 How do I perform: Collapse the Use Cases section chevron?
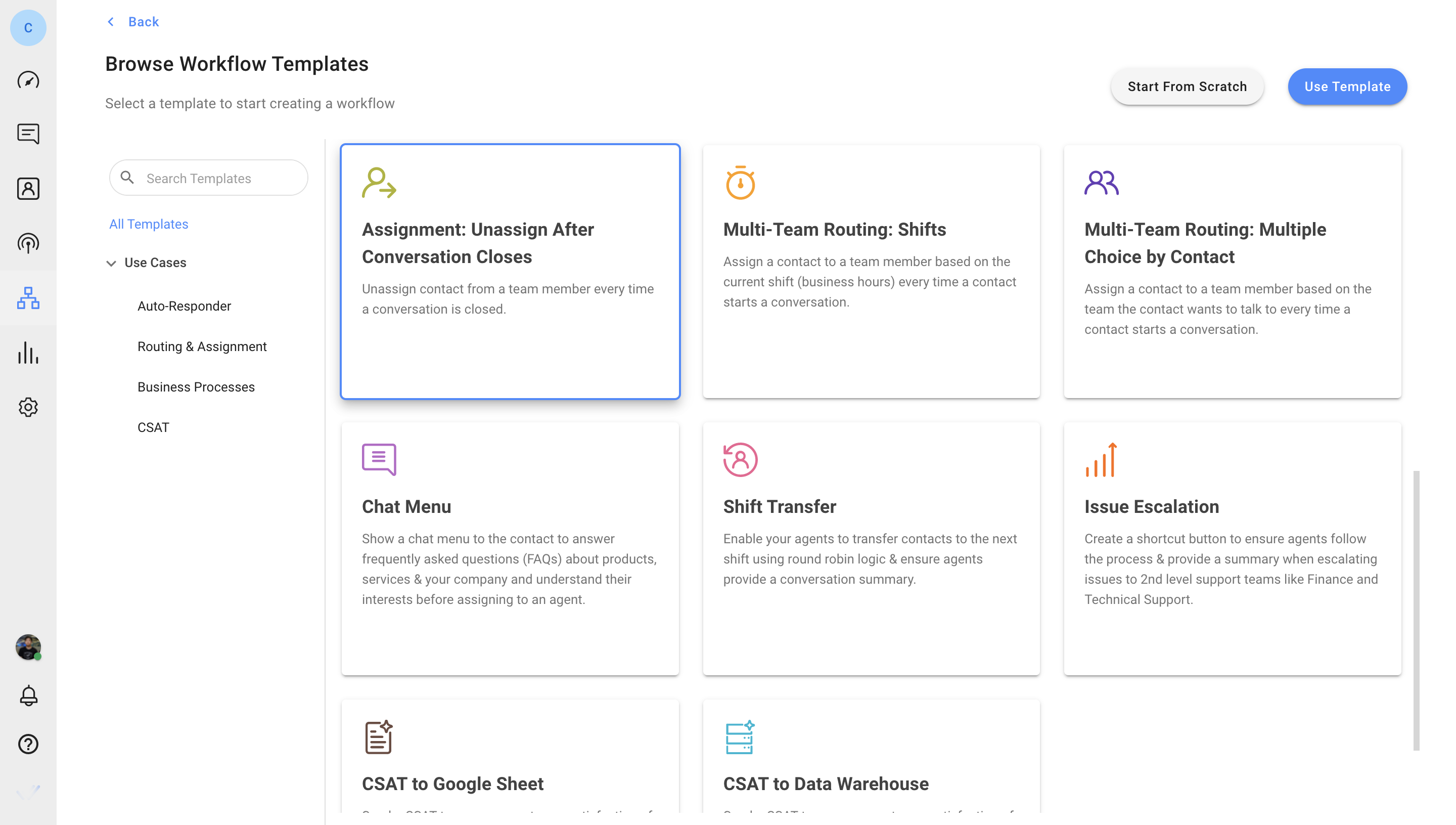(111, 263)
